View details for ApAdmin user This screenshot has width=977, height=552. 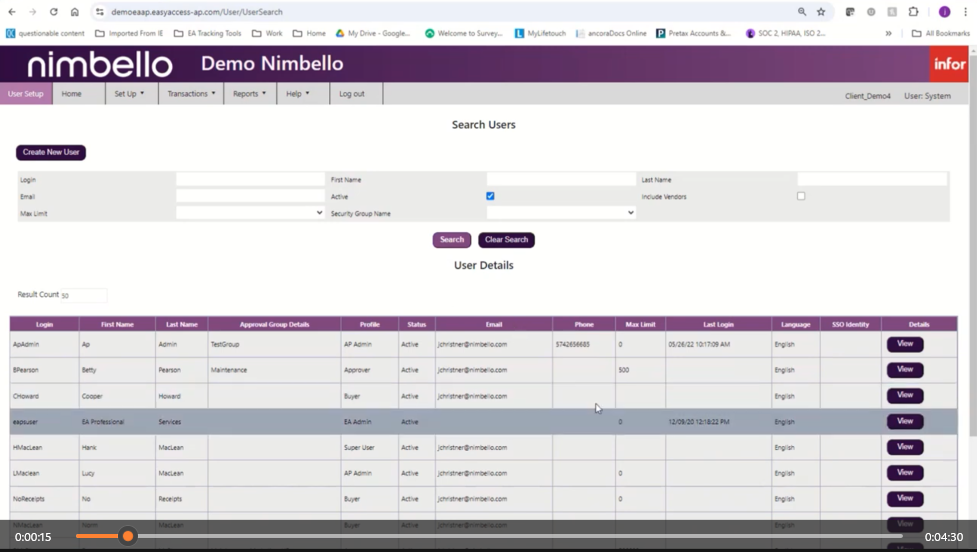coord(905,344)
